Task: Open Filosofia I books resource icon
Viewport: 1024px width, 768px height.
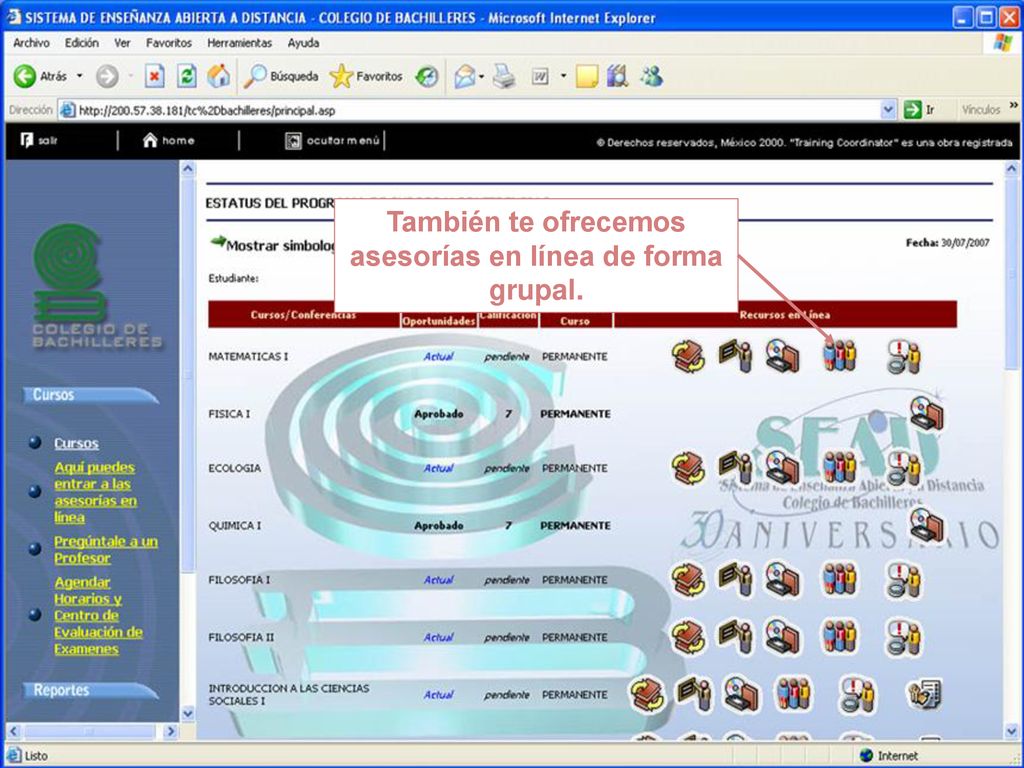Action: pyautogui.click(x=688, y=580)
